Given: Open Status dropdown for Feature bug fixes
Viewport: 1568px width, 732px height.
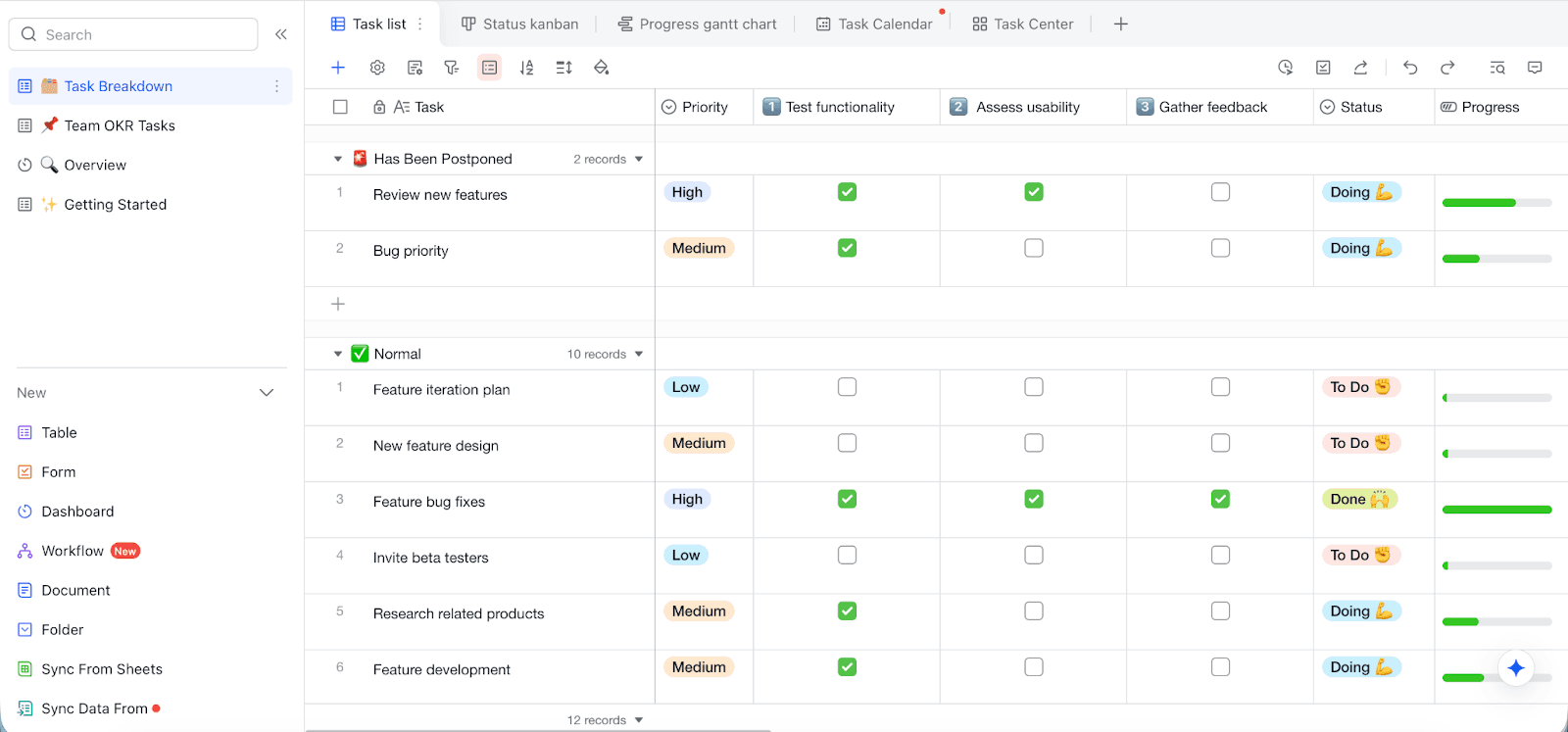Looking at the screenshot, I should tap(1360, 499).
